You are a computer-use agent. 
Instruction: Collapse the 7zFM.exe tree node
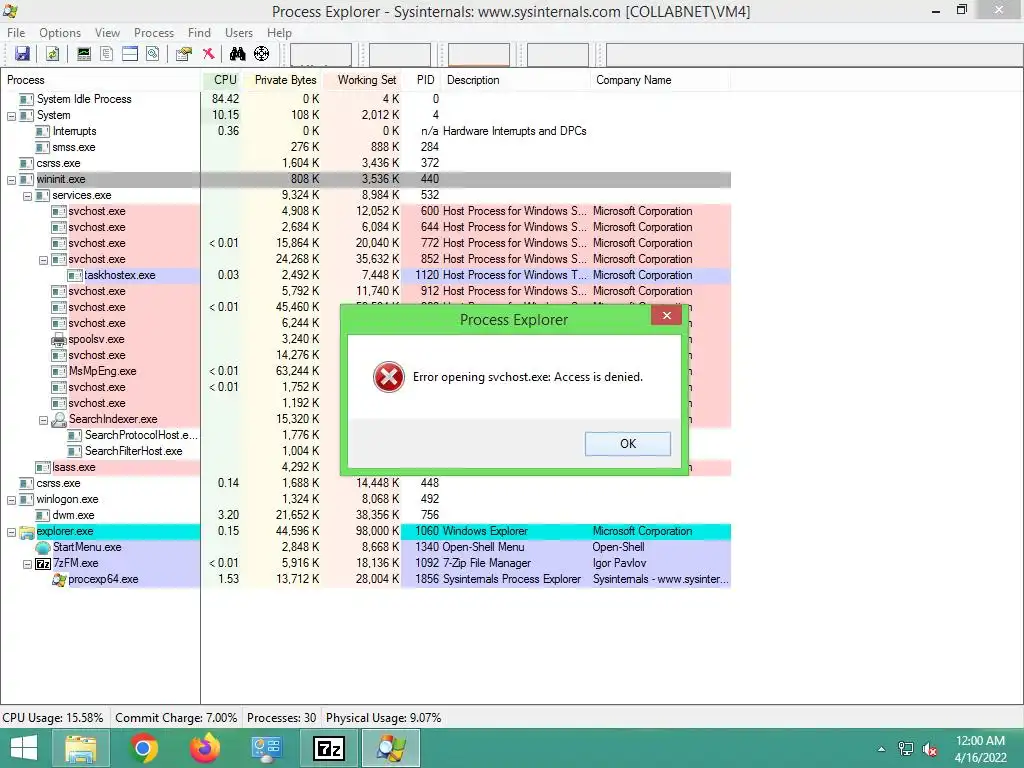(x=27, y=564)
